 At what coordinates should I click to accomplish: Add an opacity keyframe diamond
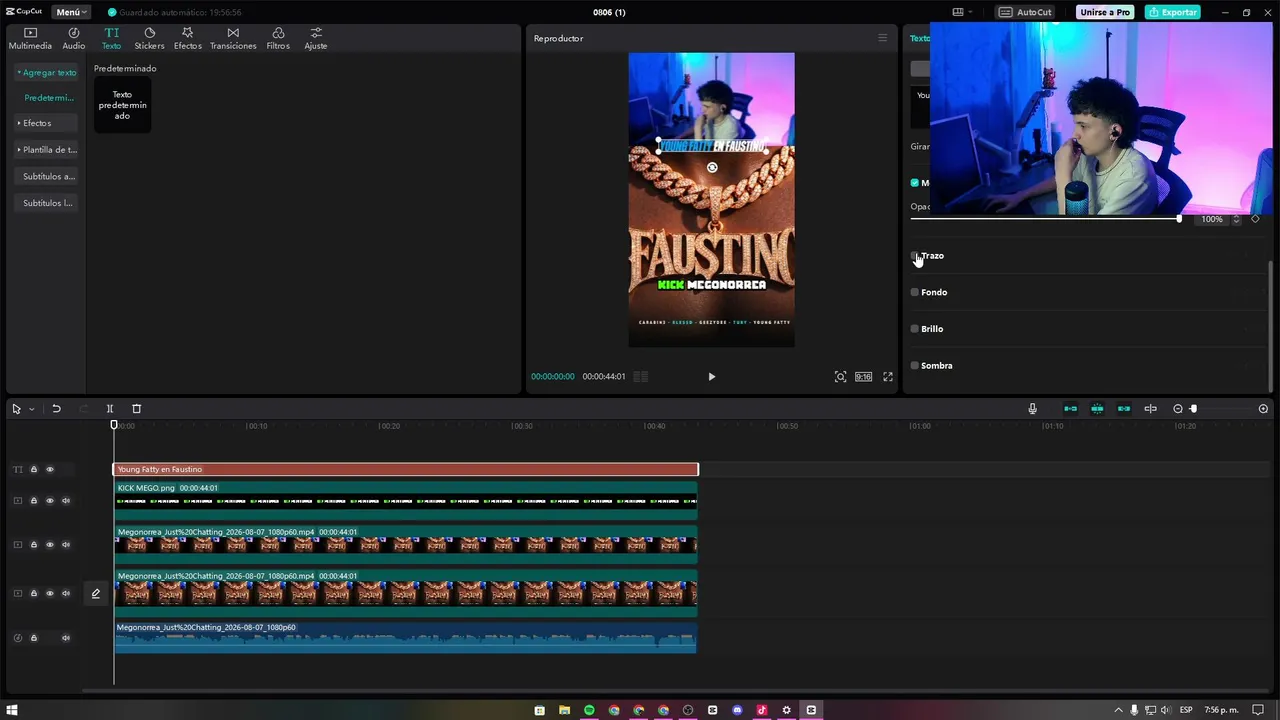coord(1255,219)
